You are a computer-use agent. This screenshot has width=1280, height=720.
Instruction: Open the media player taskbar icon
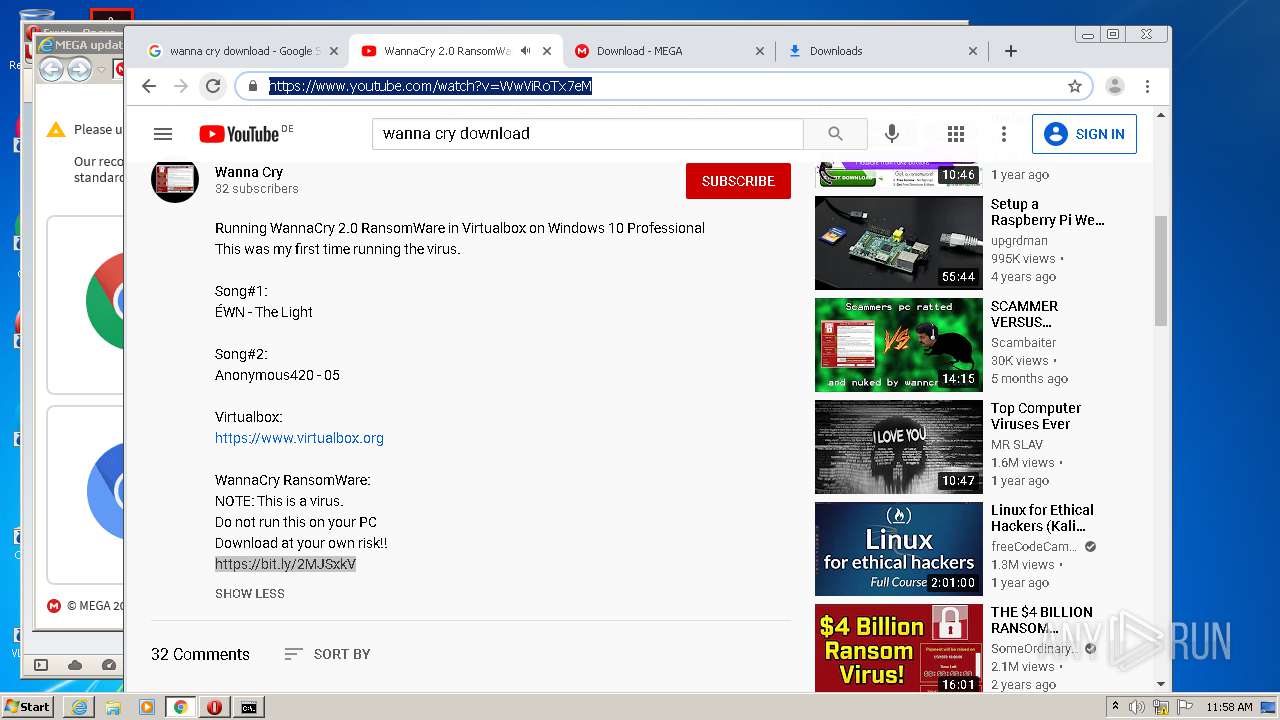(x=147, y=707)
